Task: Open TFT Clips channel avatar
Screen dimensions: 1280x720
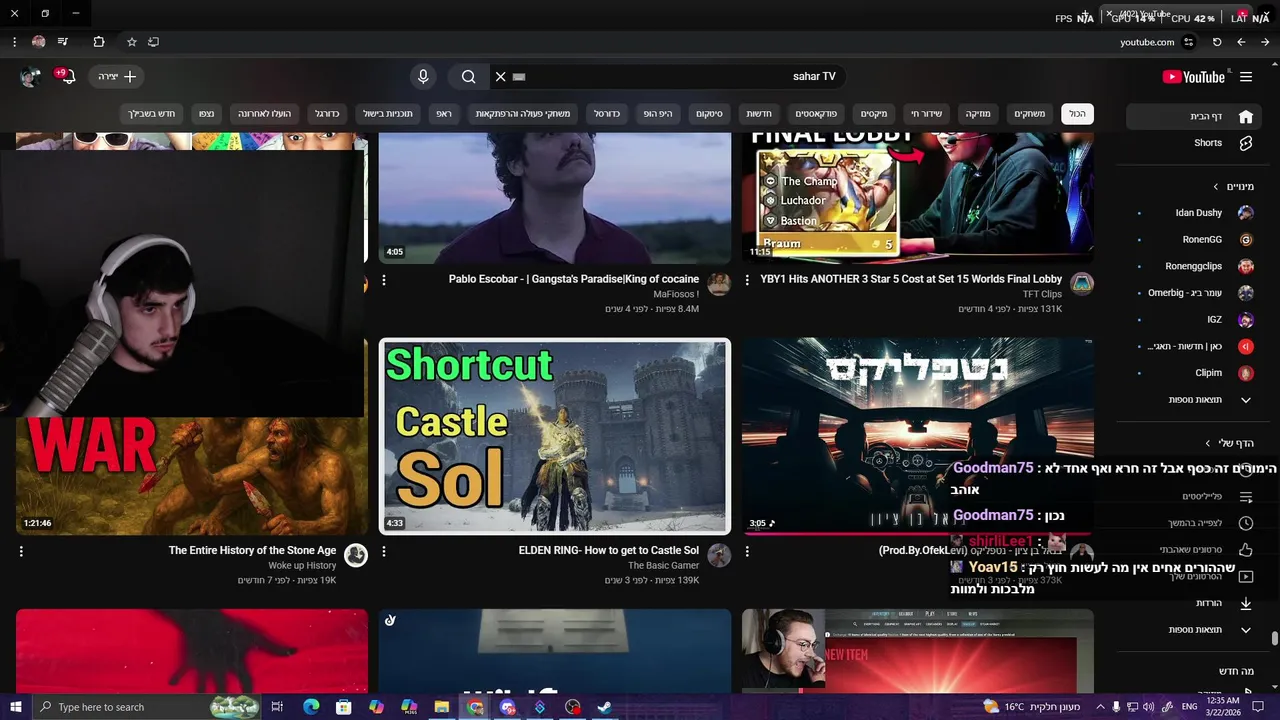Action: [1082, 284]
